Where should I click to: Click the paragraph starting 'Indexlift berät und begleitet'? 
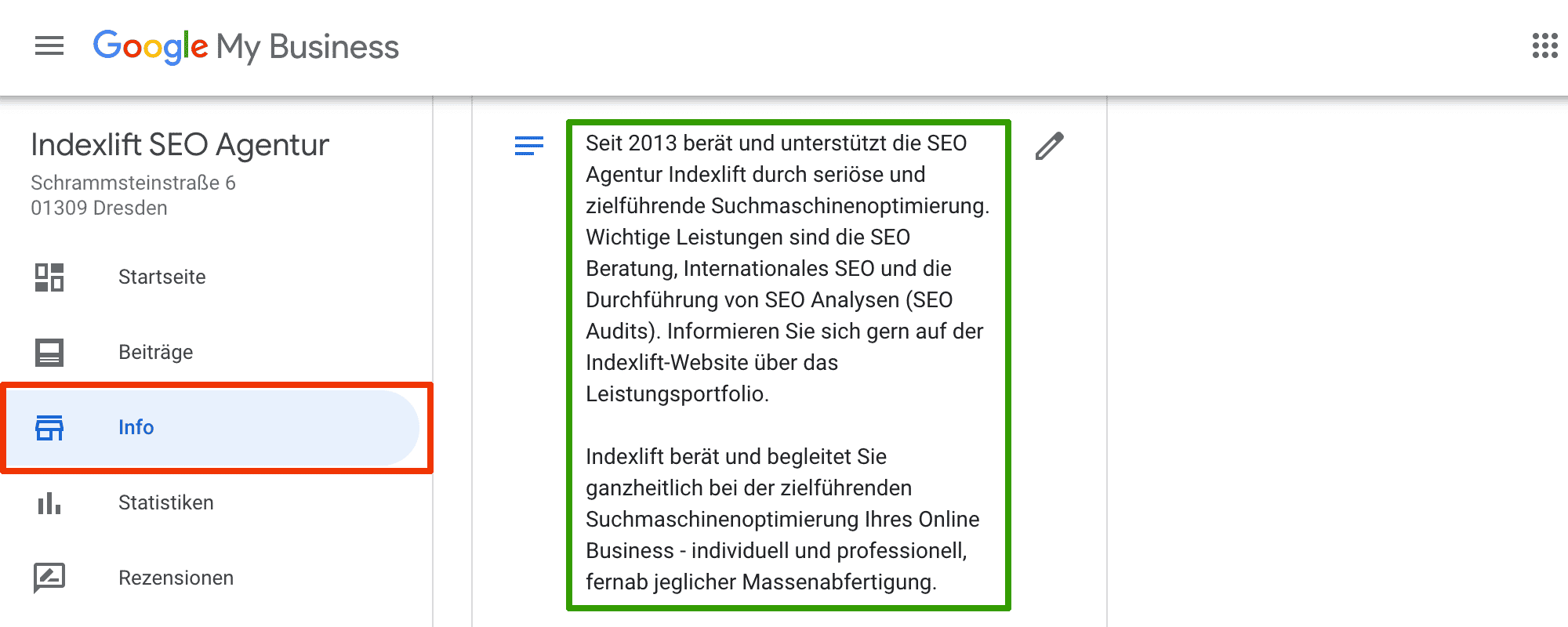(782, 519)
